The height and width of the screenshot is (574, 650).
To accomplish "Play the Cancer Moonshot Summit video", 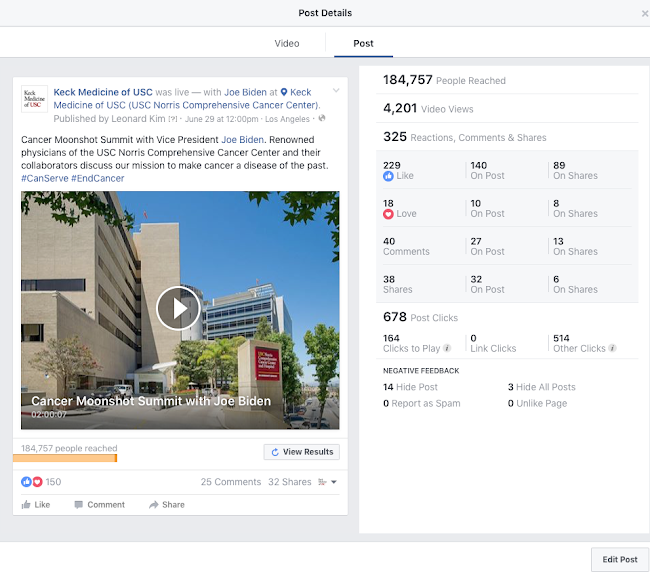I will [178, 308].
